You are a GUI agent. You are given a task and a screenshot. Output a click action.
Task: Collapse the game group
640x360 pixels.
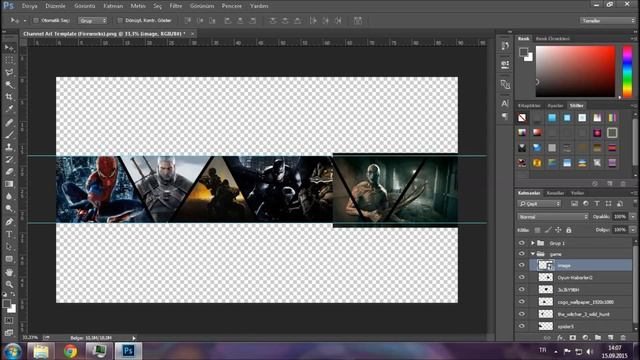(x=533, y=254)
